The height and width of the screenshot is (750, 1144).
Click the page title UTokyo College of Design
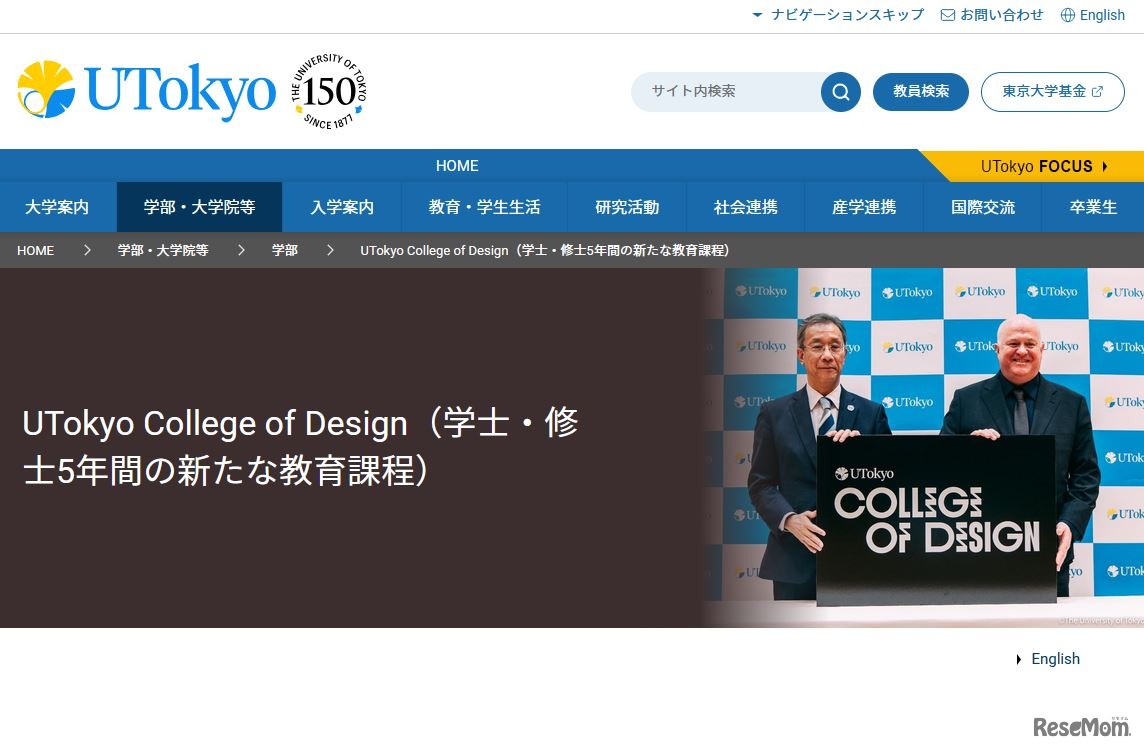[x=300, y=446]
